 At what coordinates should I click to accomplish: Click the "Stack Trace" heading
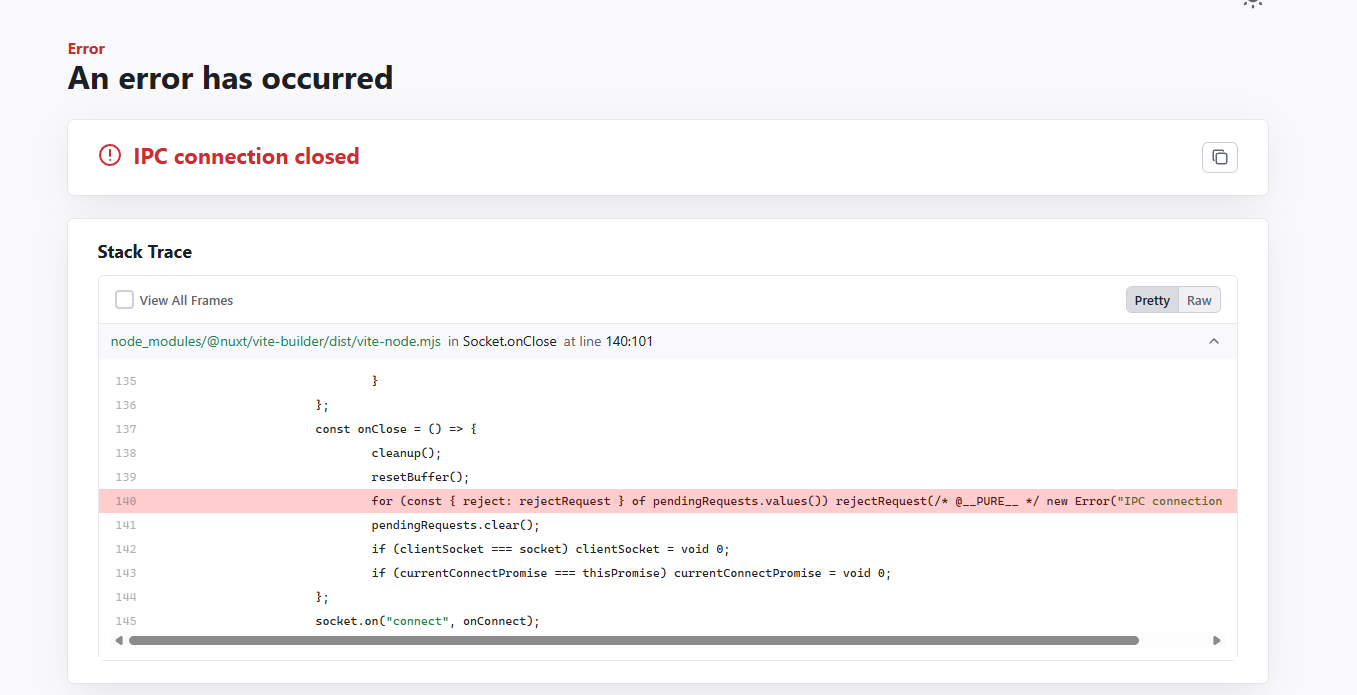click(x=145, y=252)
